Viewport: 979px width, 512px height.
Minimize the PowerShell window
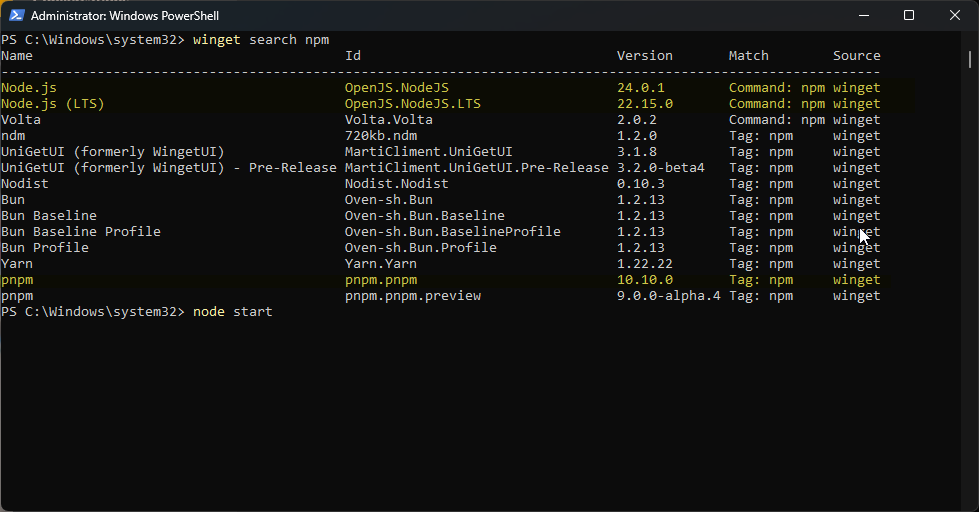(x=864, y=16)
